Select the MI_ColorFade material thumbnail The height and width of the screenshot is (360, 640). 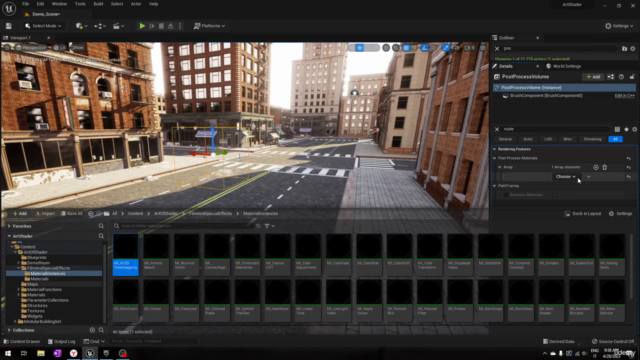tap(338, 254)
